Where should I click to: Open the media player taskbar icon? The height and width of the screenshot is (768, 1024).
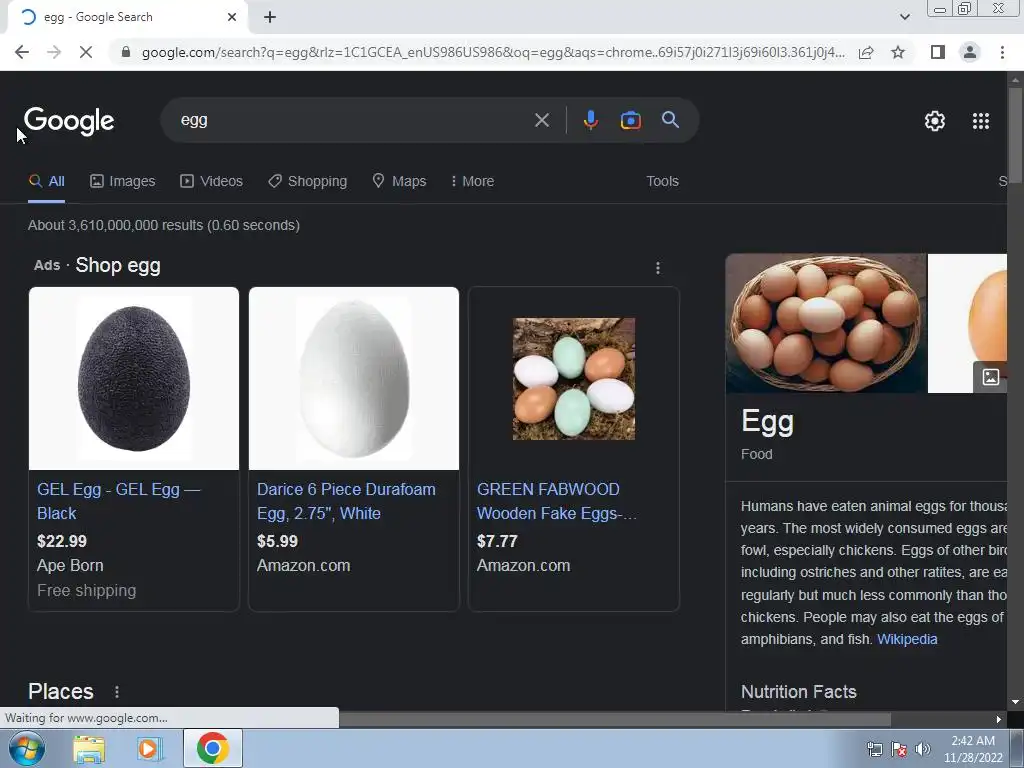[x=149, y=749]
